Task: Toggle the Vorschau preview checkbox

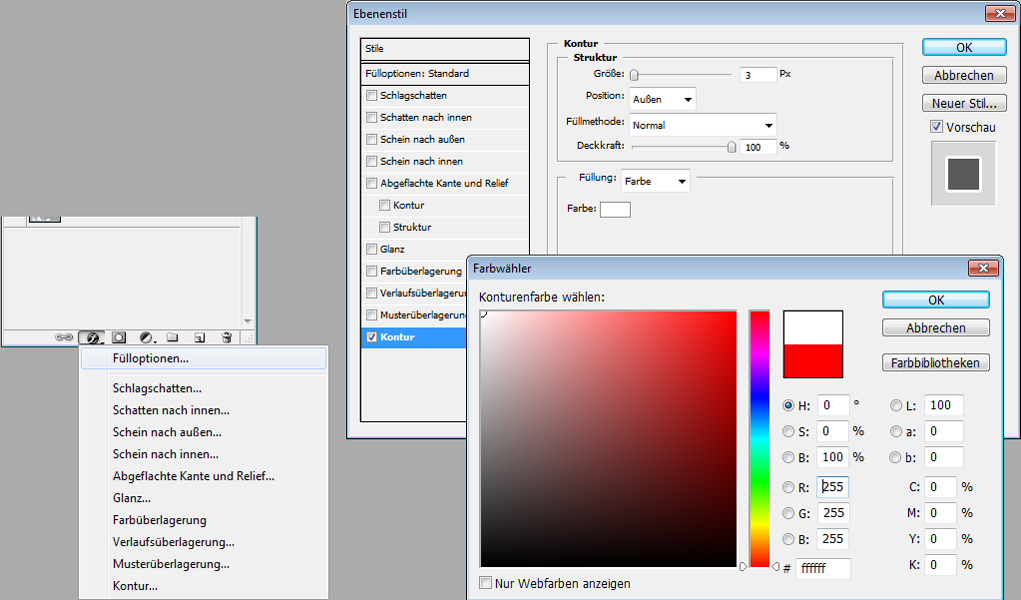Action: click(x=936, y=127)
